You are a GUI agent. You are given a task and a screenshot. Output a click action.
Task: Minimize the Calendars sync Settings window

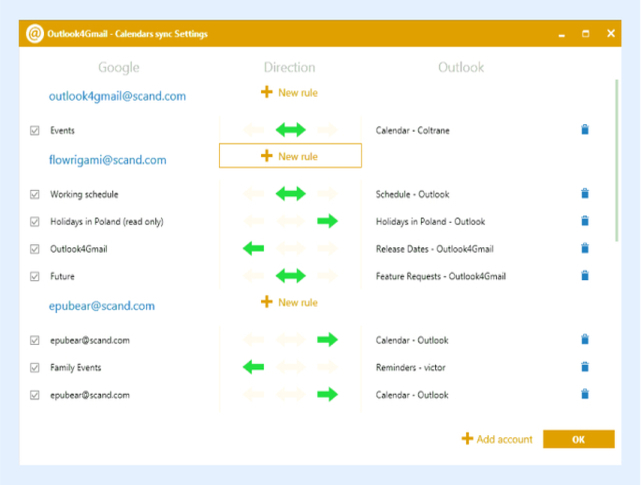pyautogui.click(x=562, y=34)
